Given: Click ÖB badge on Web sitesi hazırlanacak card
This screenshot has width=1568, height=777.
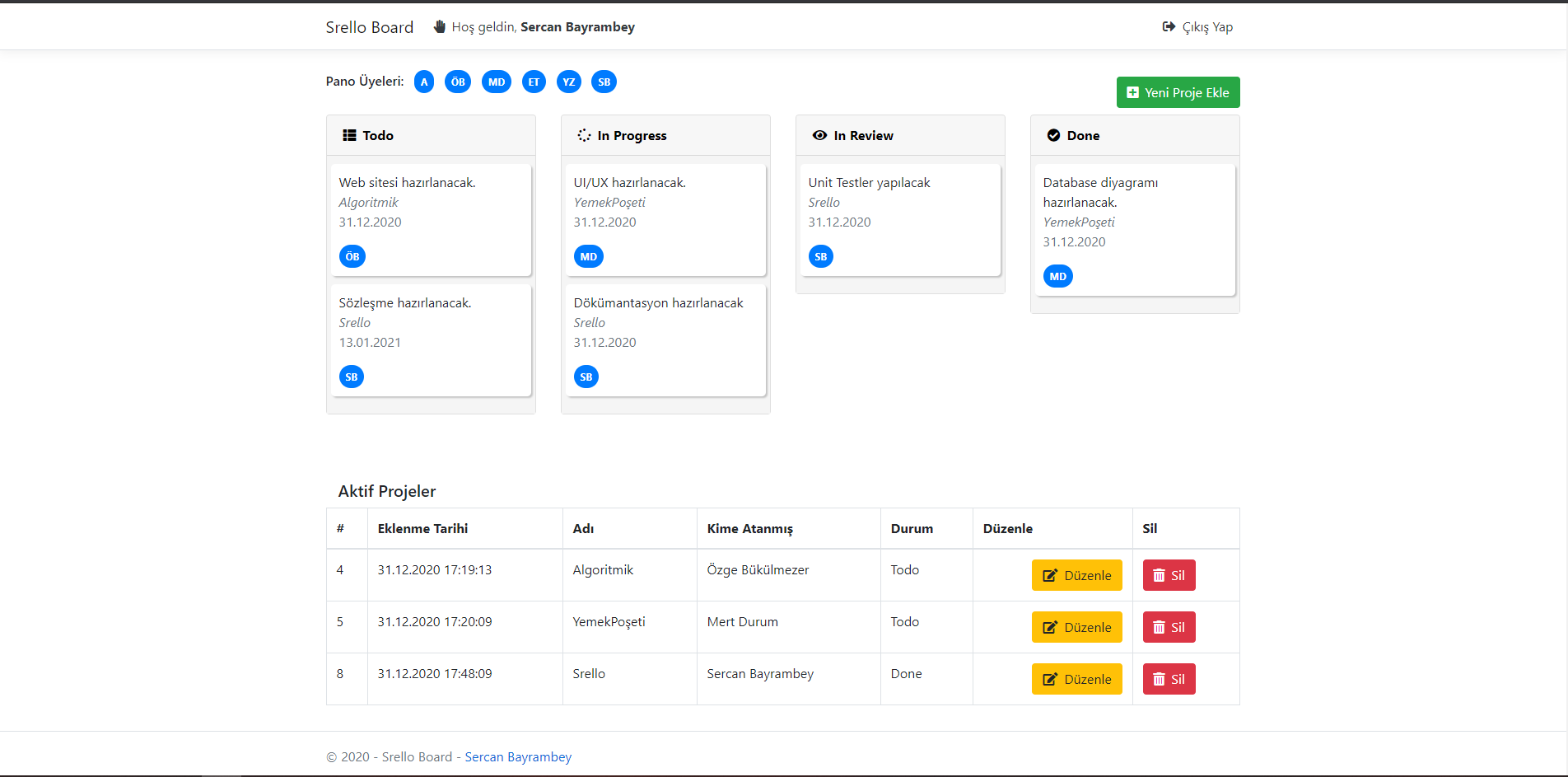Looking at the screenshot, I should pyautogui.click(x=352, y=256).
